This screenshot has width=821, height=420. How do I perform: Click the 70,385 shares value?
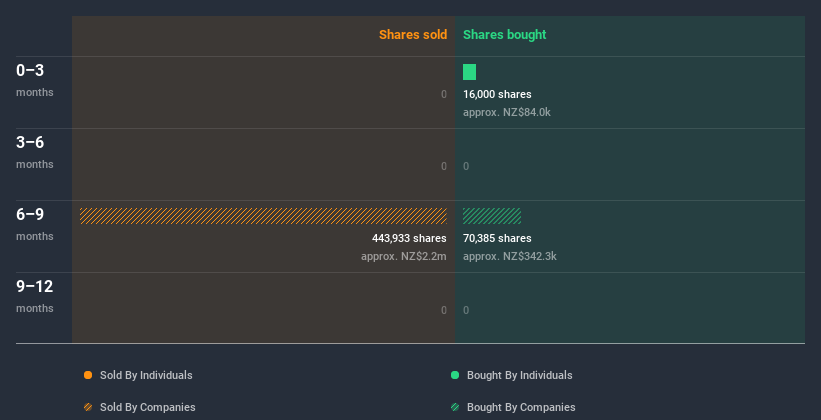pyautogui.click(x=497, y=238)
